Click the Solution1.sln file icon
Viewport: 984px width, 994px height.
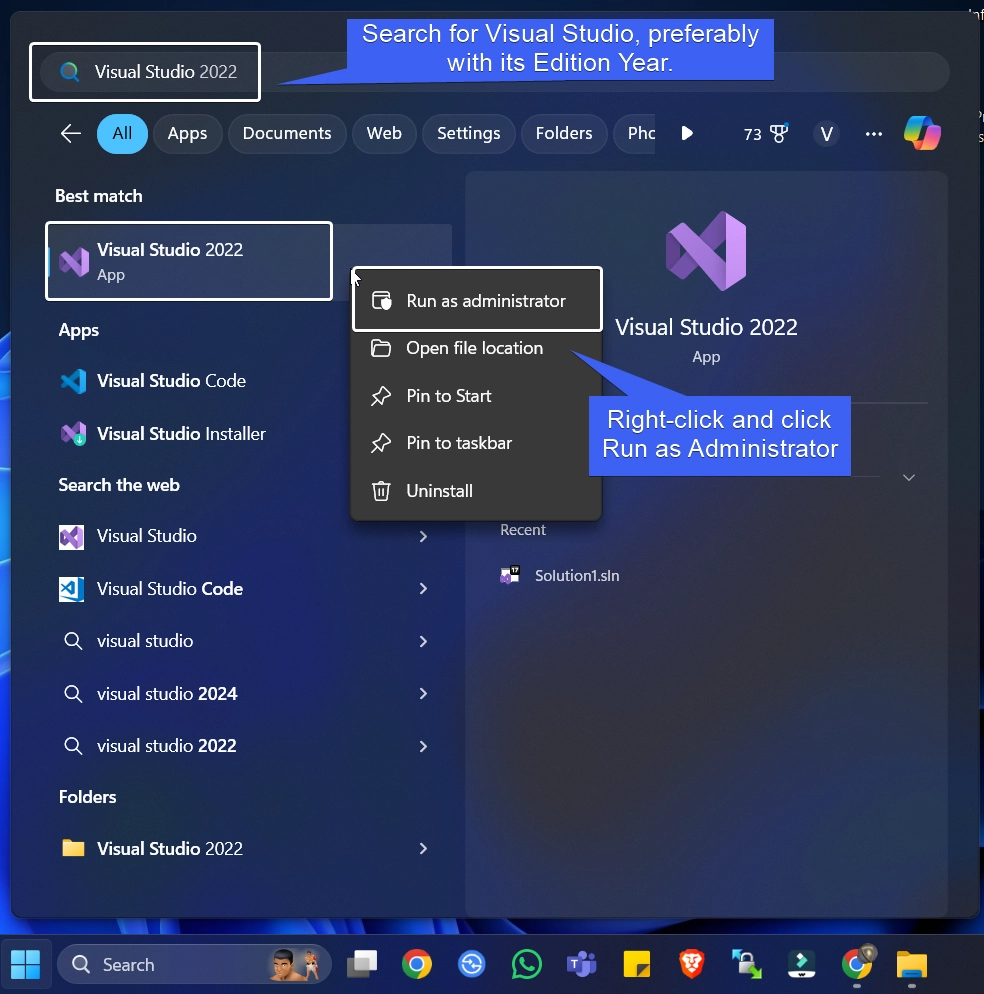[x=510, y=575]
